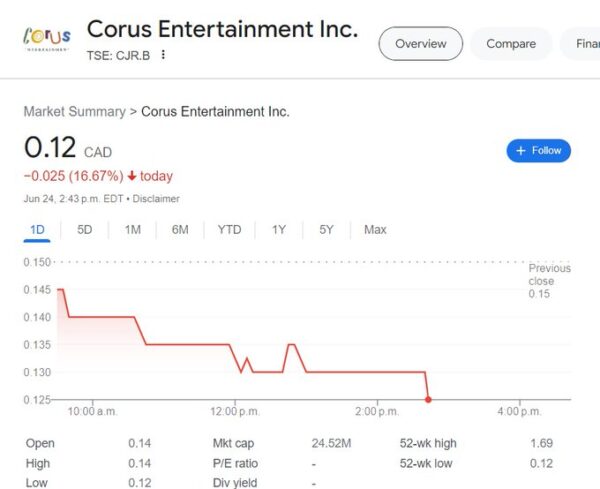Viewport: 600px width, 489px height.
Task: Switch chart to 5Y range
Action: [326, 230]
